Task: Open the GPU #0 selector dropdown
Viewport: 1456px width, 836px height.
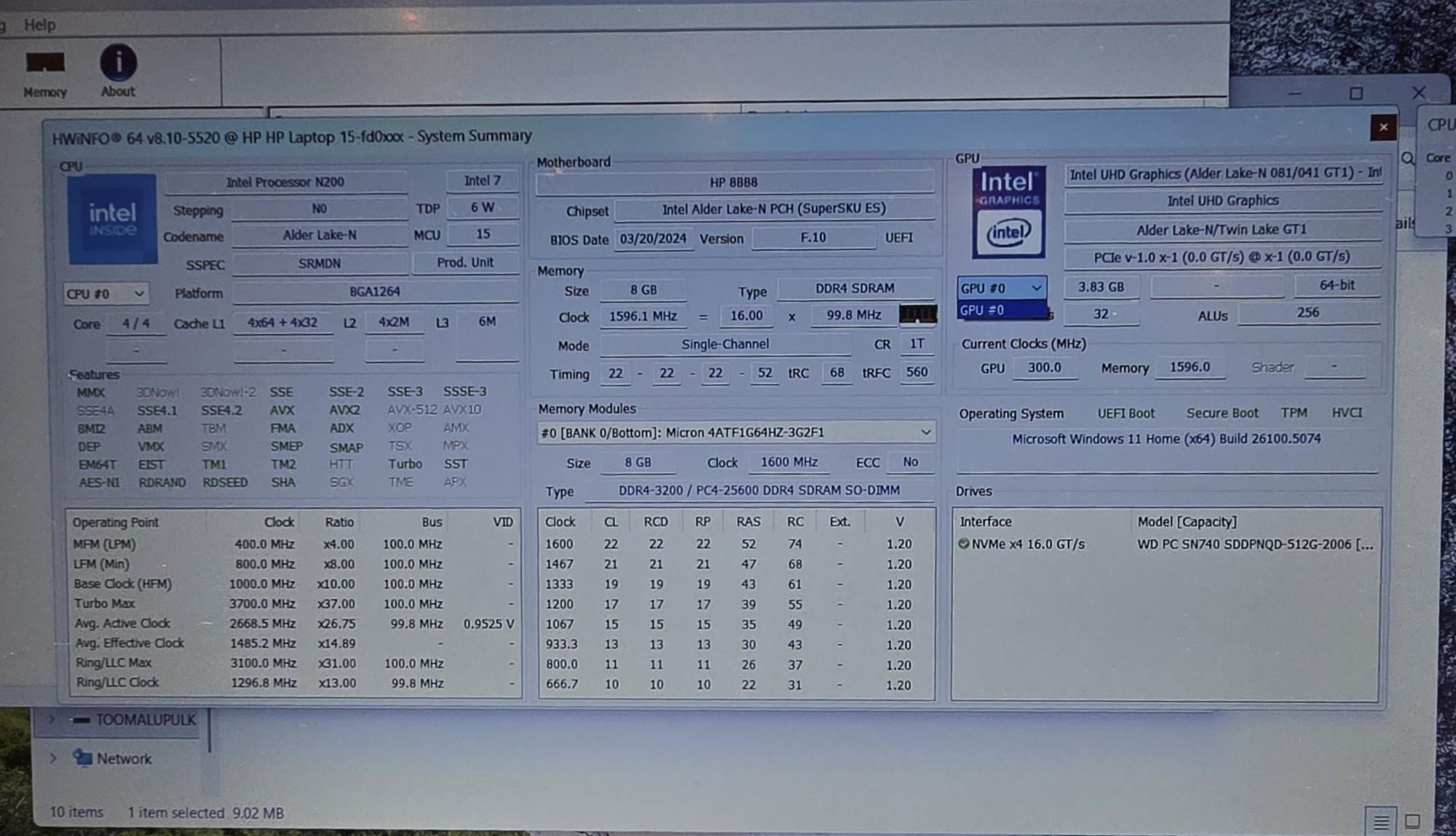Action: click(x=1002, y=288)
